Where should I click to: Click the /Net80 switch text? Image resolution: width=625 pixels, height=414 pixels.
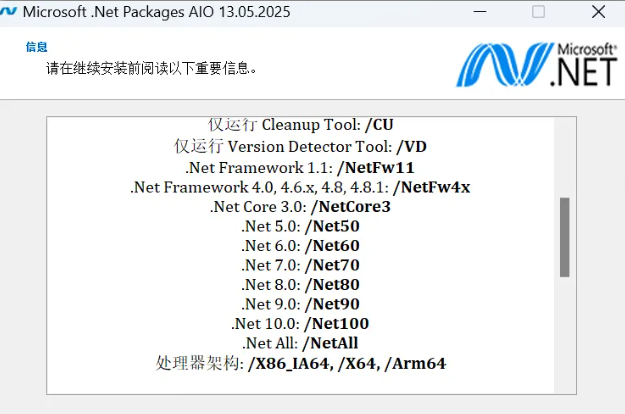click(x=332, y=285)
